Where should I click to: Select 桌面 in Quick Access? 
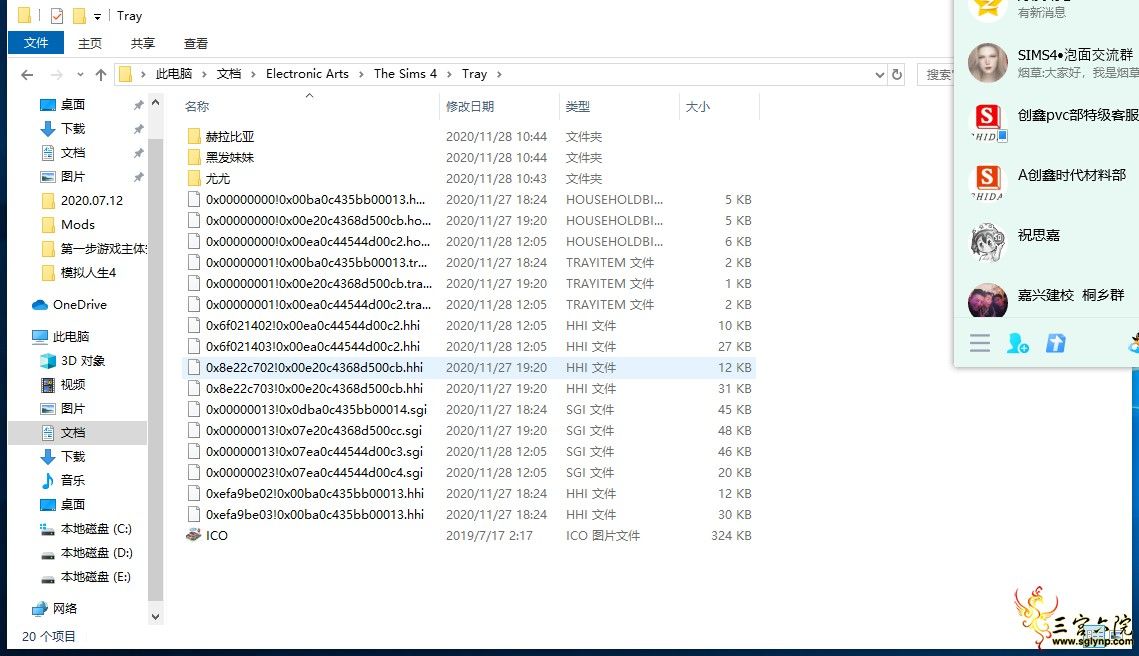point(73,105)
